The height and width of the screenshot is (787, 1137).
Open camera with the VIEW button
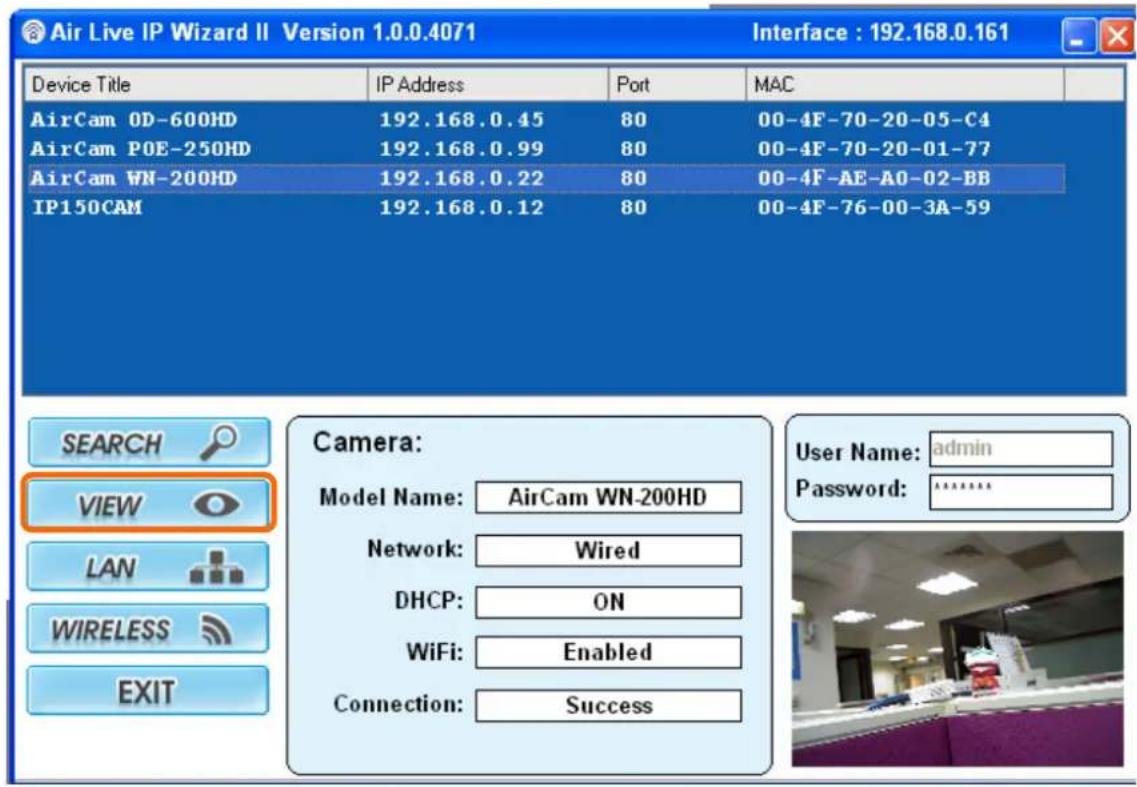(149, 503)
